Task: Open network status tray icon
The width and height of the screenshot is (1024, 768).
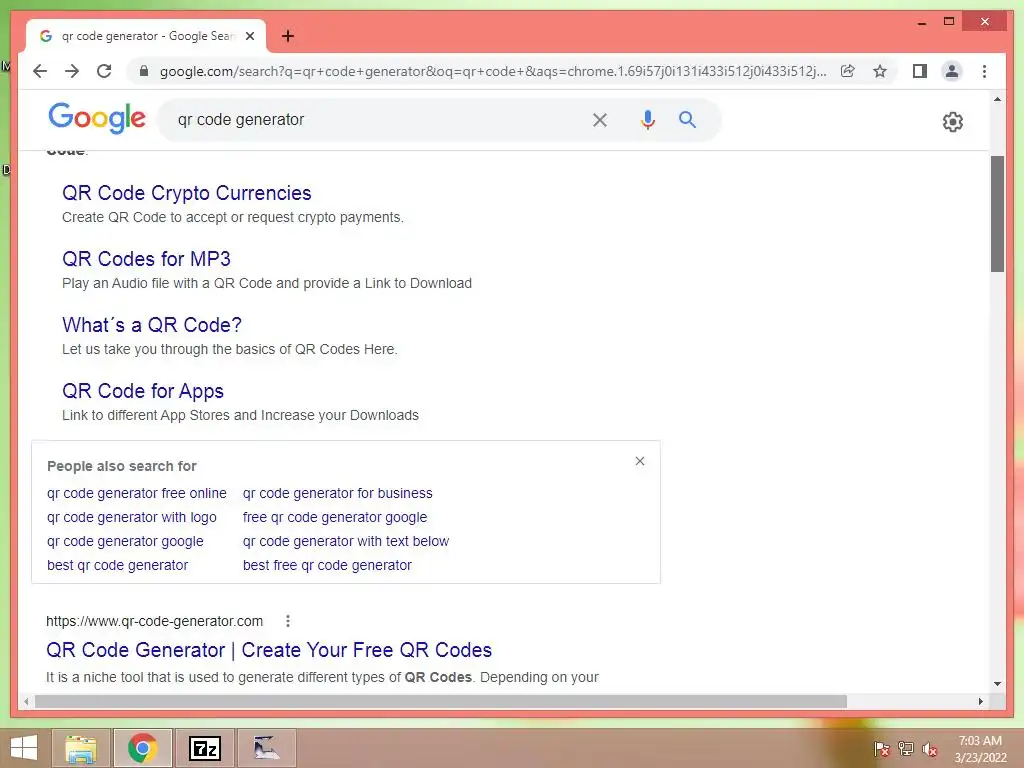Action: tap(906, 749)
